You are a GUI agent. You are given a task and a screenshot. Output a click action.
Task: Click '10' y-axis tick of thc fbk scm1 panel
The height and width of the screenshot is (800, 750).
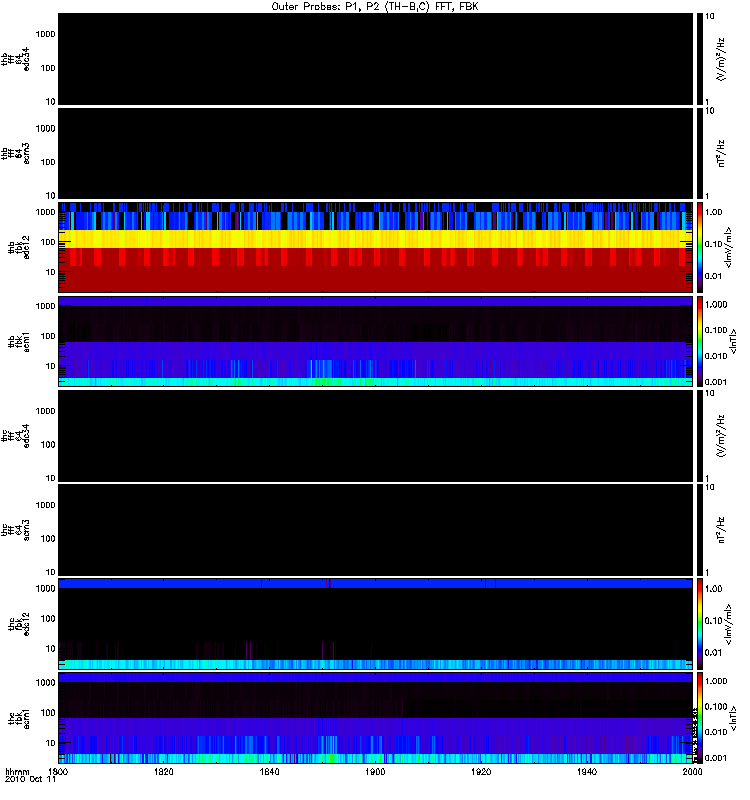pyautogui.click(x=51, y=743)
